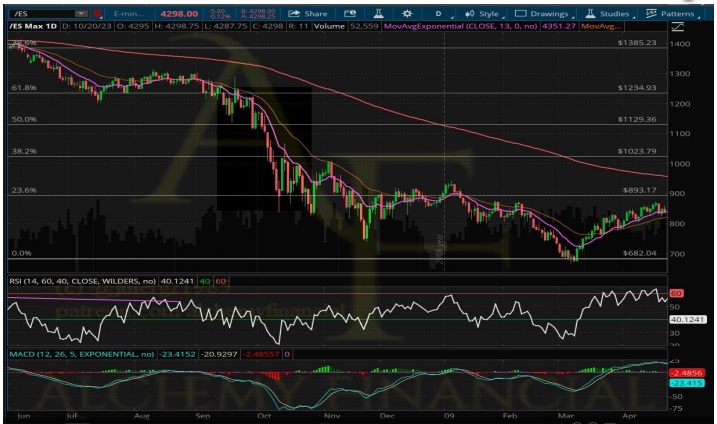Click the 61.8% Fibonacci level label
Image resolution: width=717 pixels, height=424 pixels.
point(24,87)
